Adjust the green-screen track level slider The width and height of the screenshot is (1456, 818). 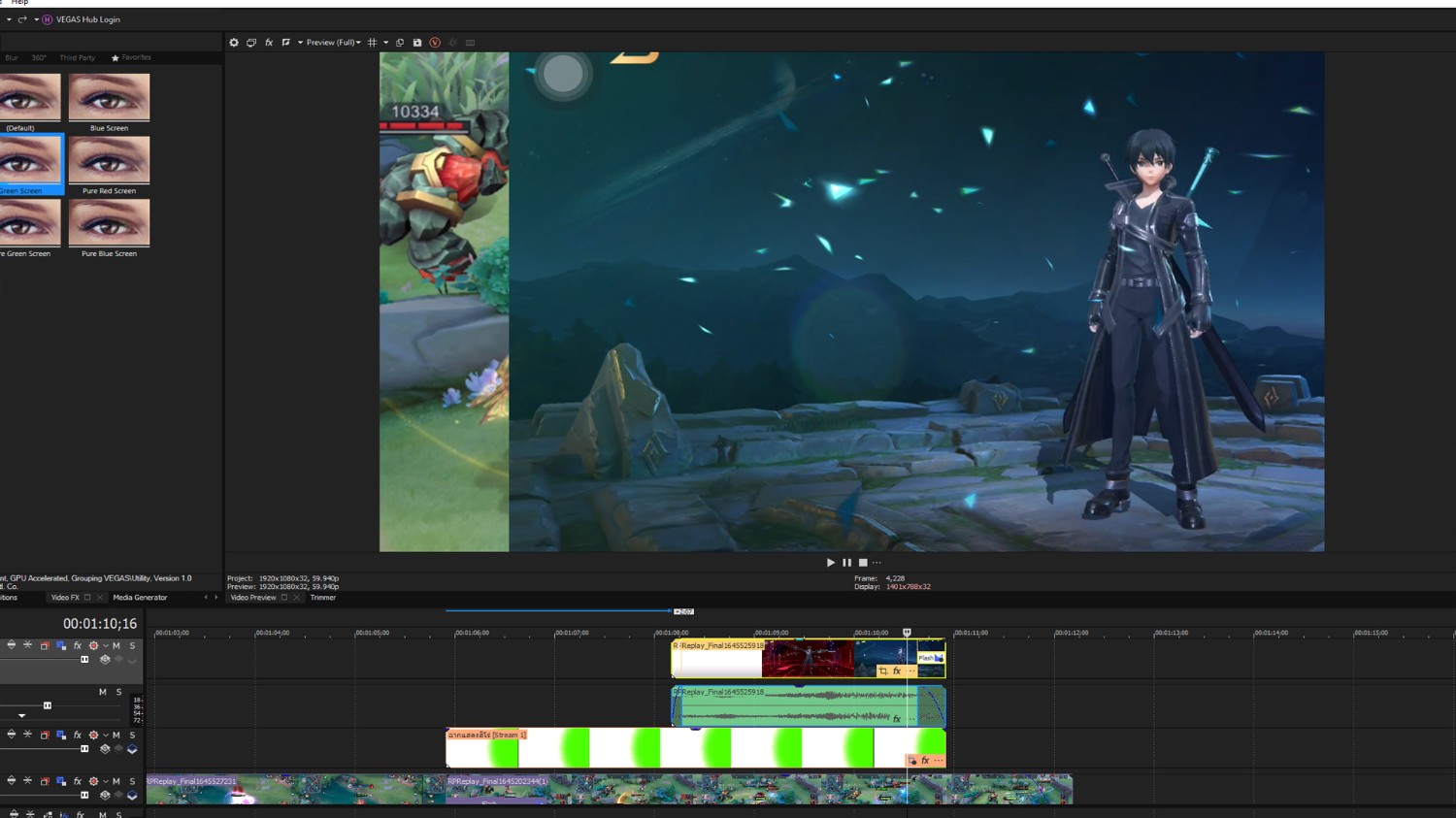point(84,749)
